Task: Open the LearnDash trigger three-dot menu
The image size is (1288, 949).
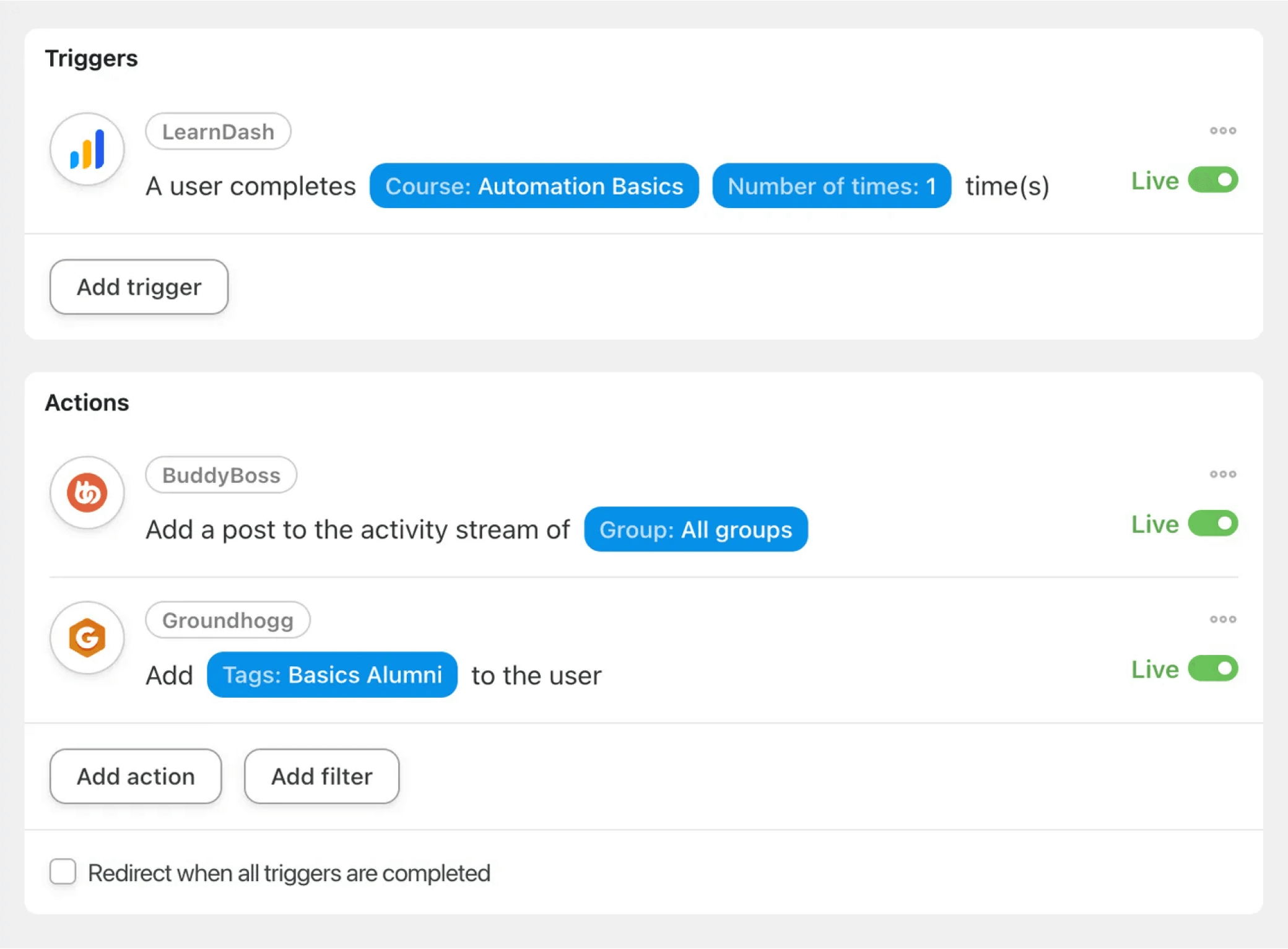Action: 1222,131
